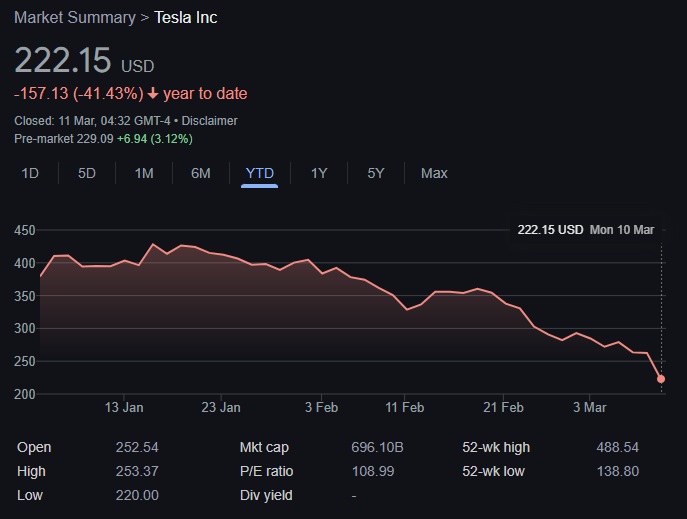
Task: Show the Max range chart tab
Action: tap(434, 173)
